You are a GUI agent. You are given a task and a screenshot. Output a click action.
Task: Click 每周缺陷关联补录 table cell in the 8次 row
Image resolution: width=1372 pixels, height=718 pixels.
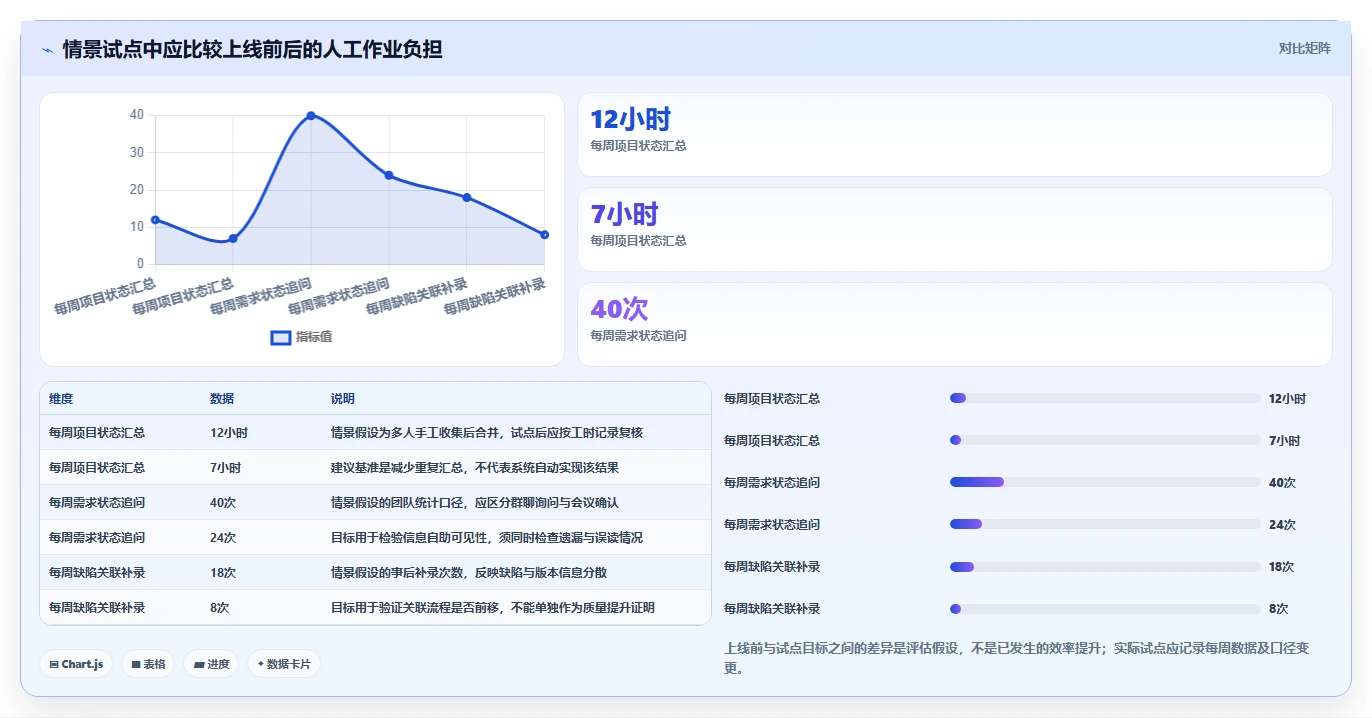click(97, 608)
